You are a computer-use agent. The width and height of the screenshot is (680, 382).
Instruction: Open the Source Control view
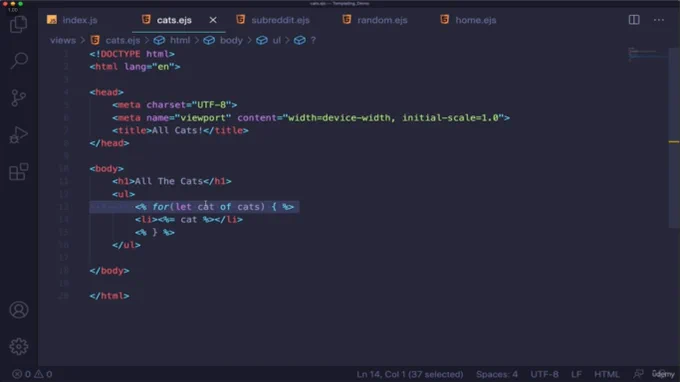click(19, 98)
